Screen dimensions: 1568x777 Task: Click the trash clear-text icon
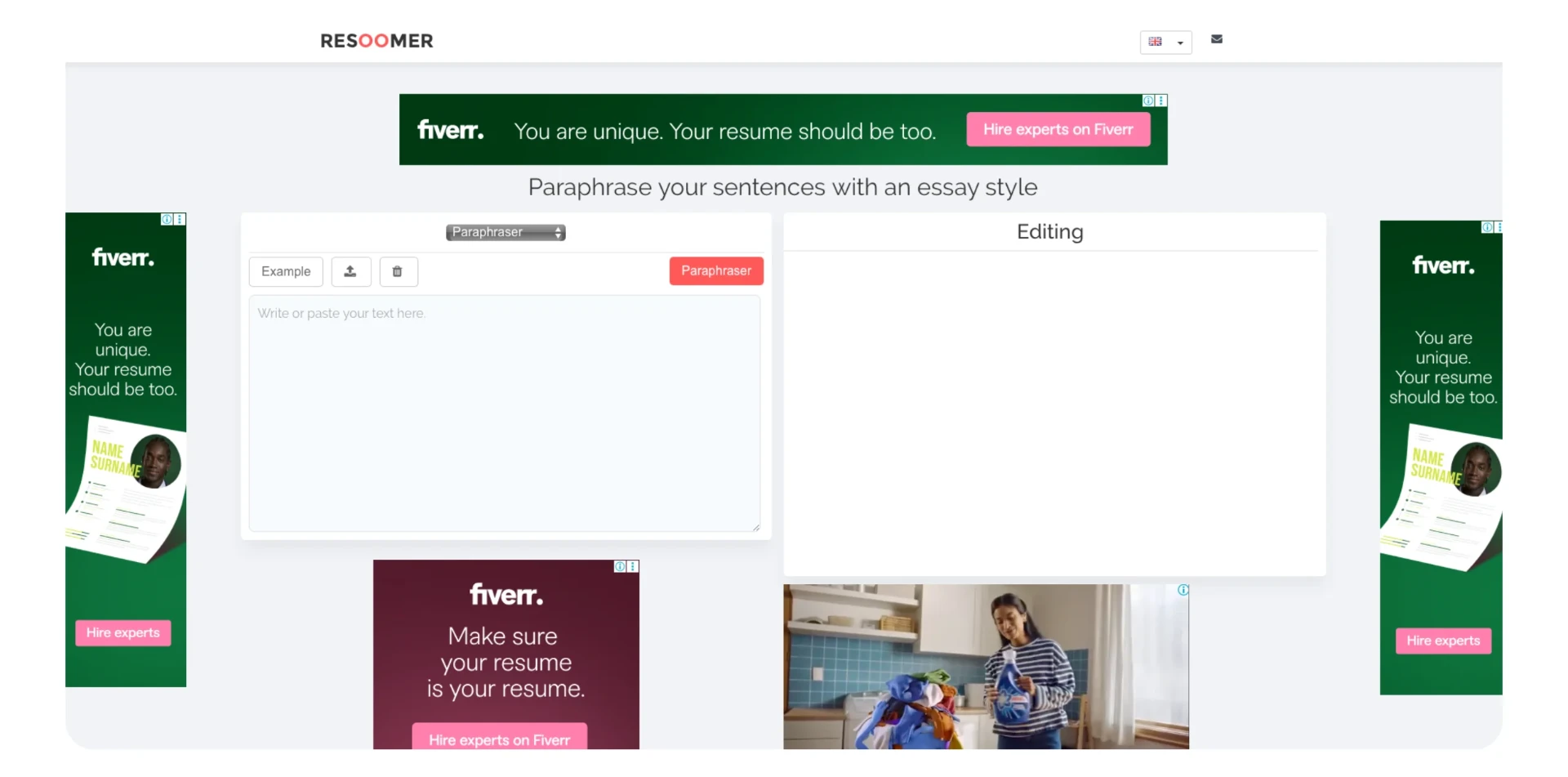pos(398,271)
